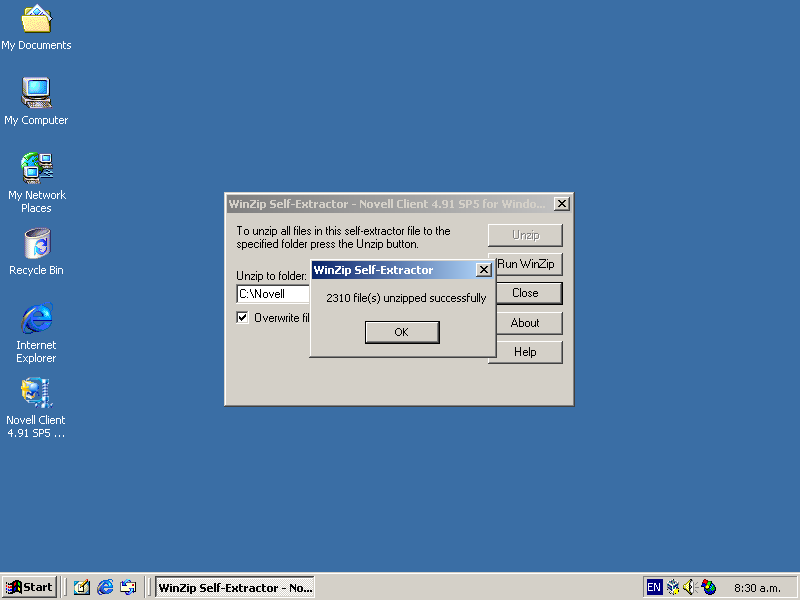The width and height of the screenshot is (800, 600).
Task: Launch Internet Explorer from quick launch
Action: tap(105, 587)
